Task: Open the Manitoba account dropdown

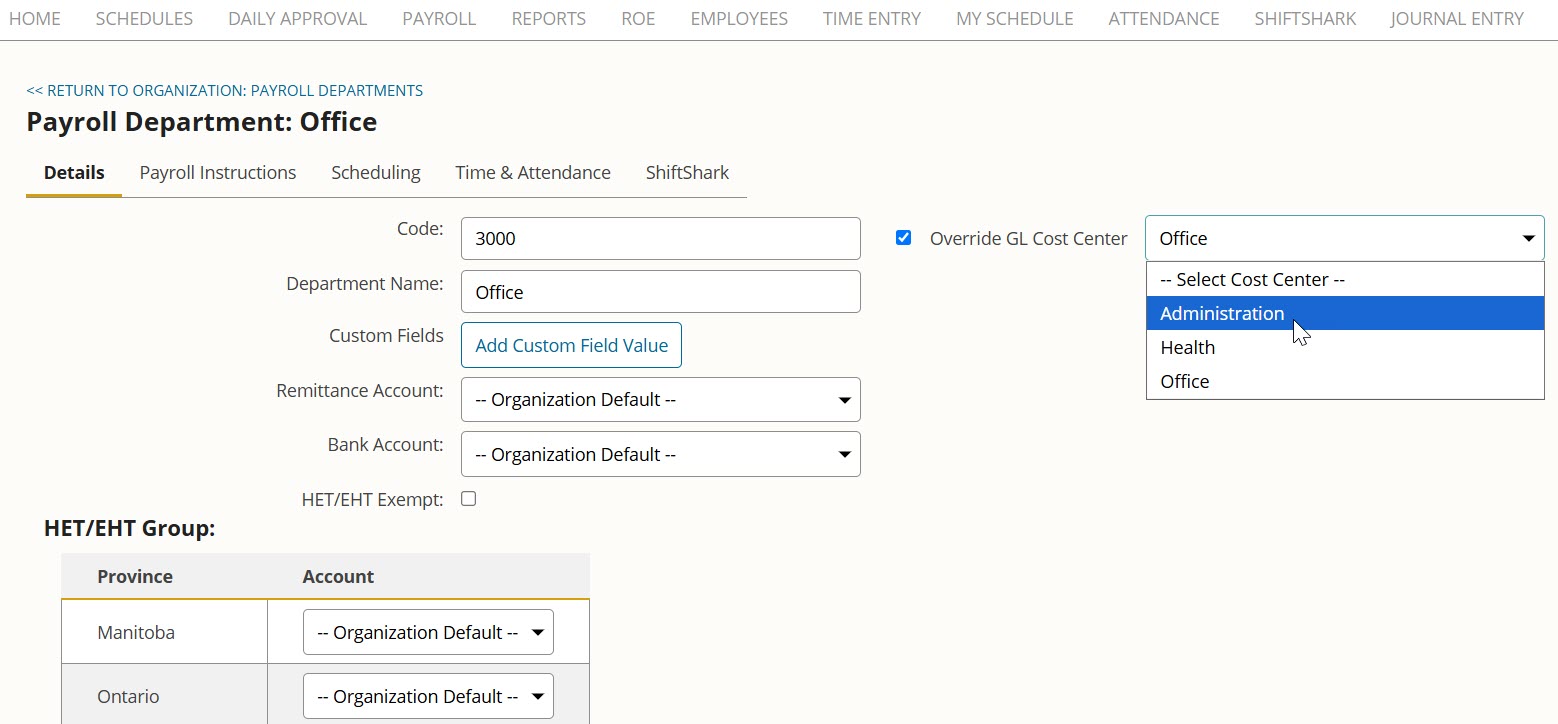Action: 428,632
